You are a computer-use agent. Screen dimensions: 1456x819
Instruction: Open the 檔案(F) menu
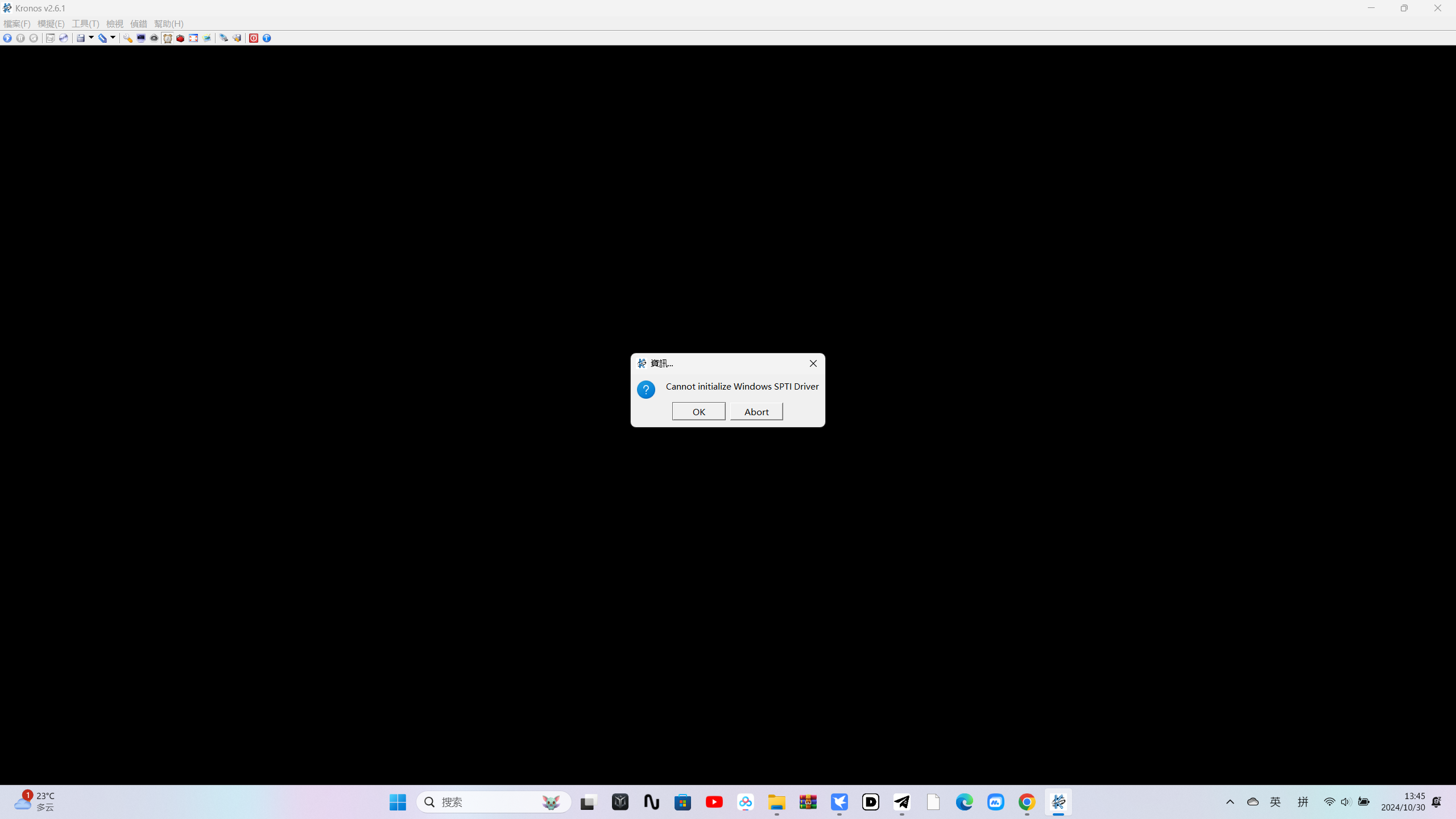[x=17, y=24]
